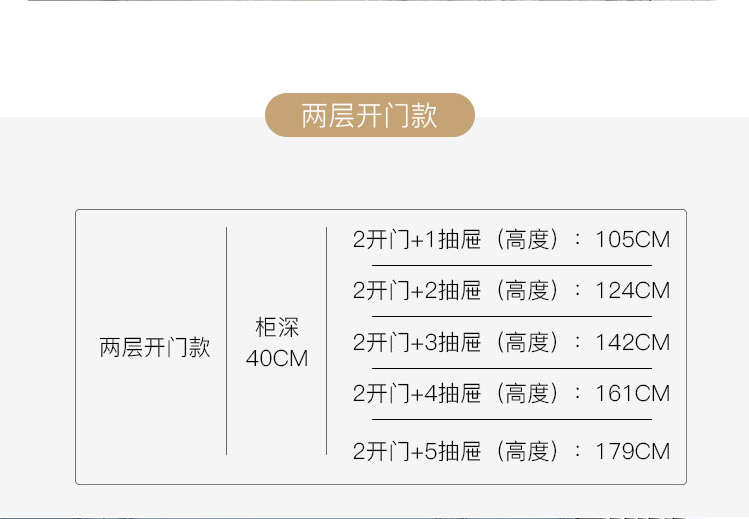This screenshot has width=749, height=519.
Task: Click the 142CM height value
Action: (x=632, y=343)
